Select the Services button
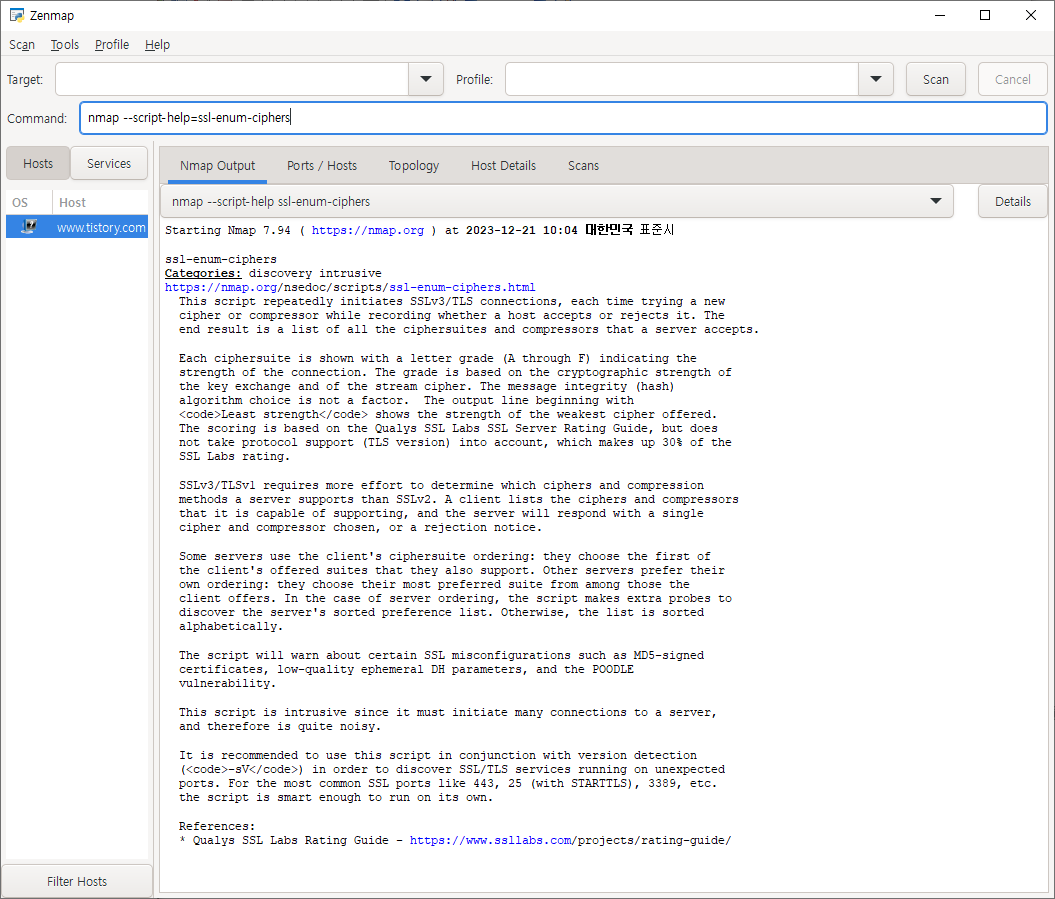1055x899 pixels. click(x=109, y=164)
